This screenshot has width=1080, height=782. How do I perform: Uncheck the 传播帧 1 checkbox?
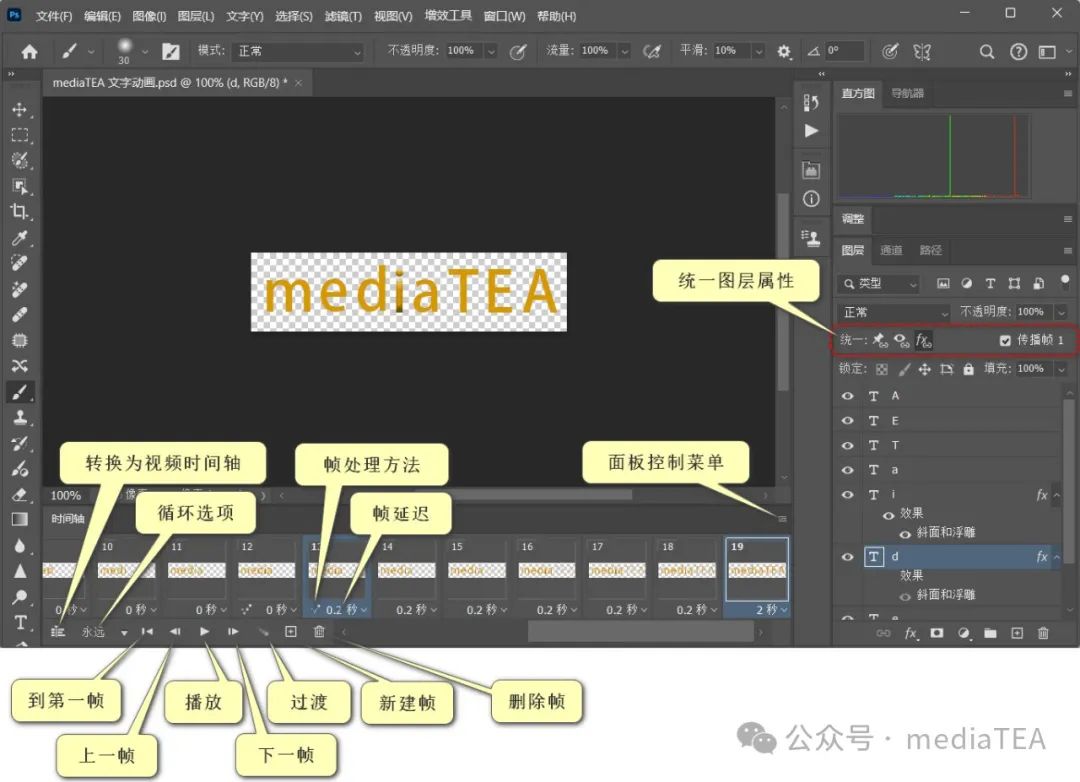coord(1005,340)
